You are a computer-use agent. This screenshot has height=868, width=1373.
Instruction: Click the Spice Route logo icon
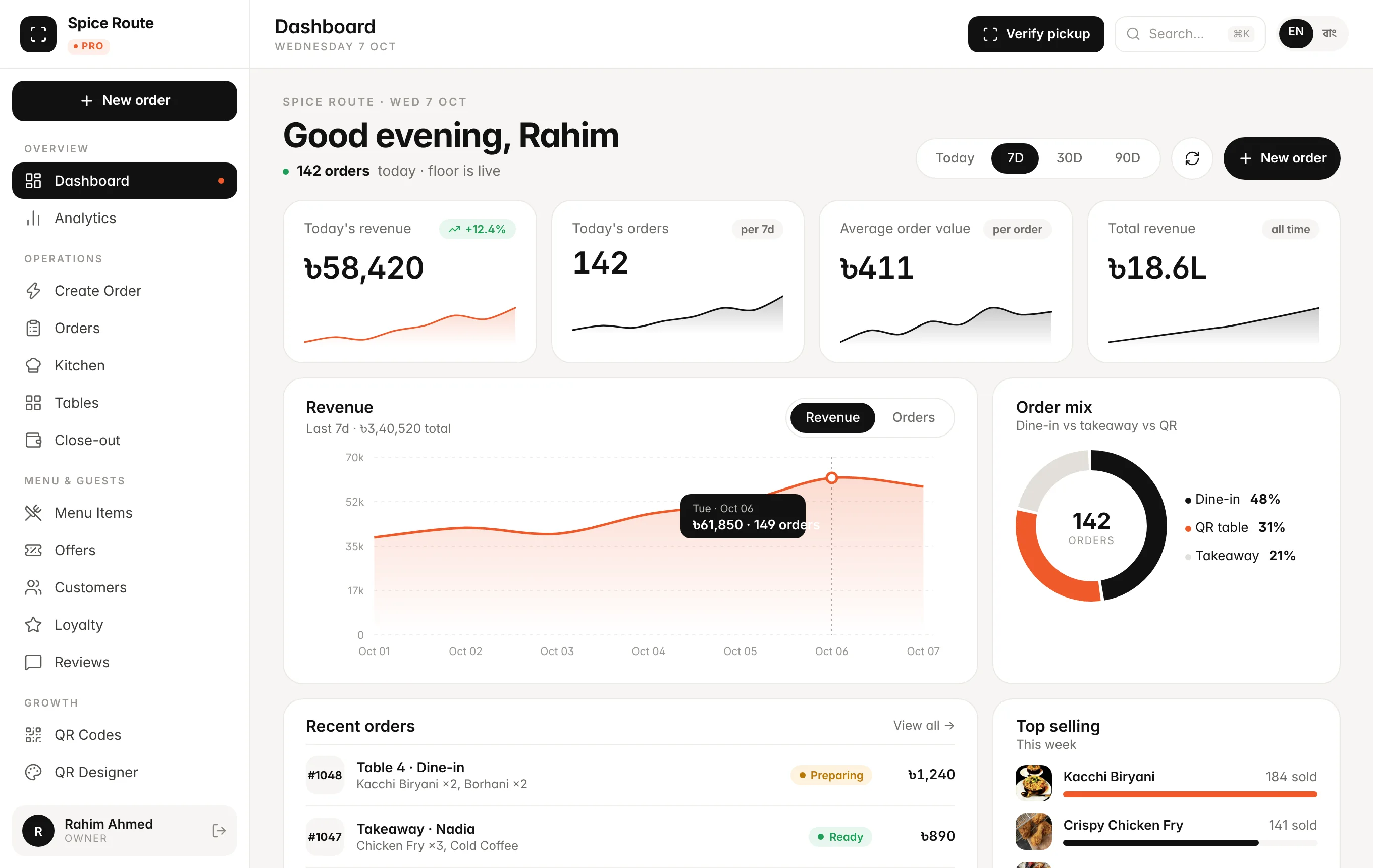tap(38, 34)
